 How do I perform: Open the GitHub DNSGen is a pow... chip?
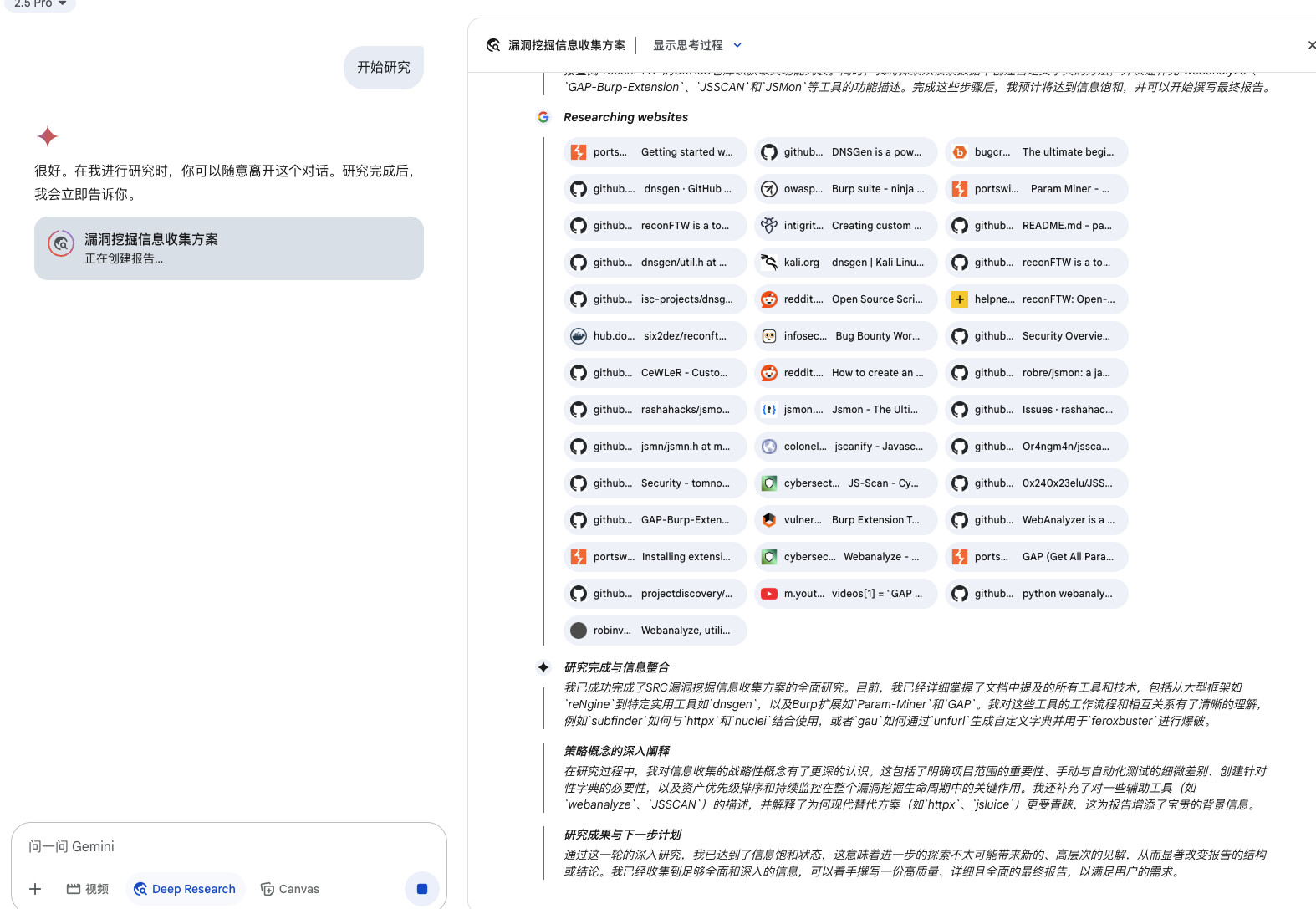click(845, 152)
